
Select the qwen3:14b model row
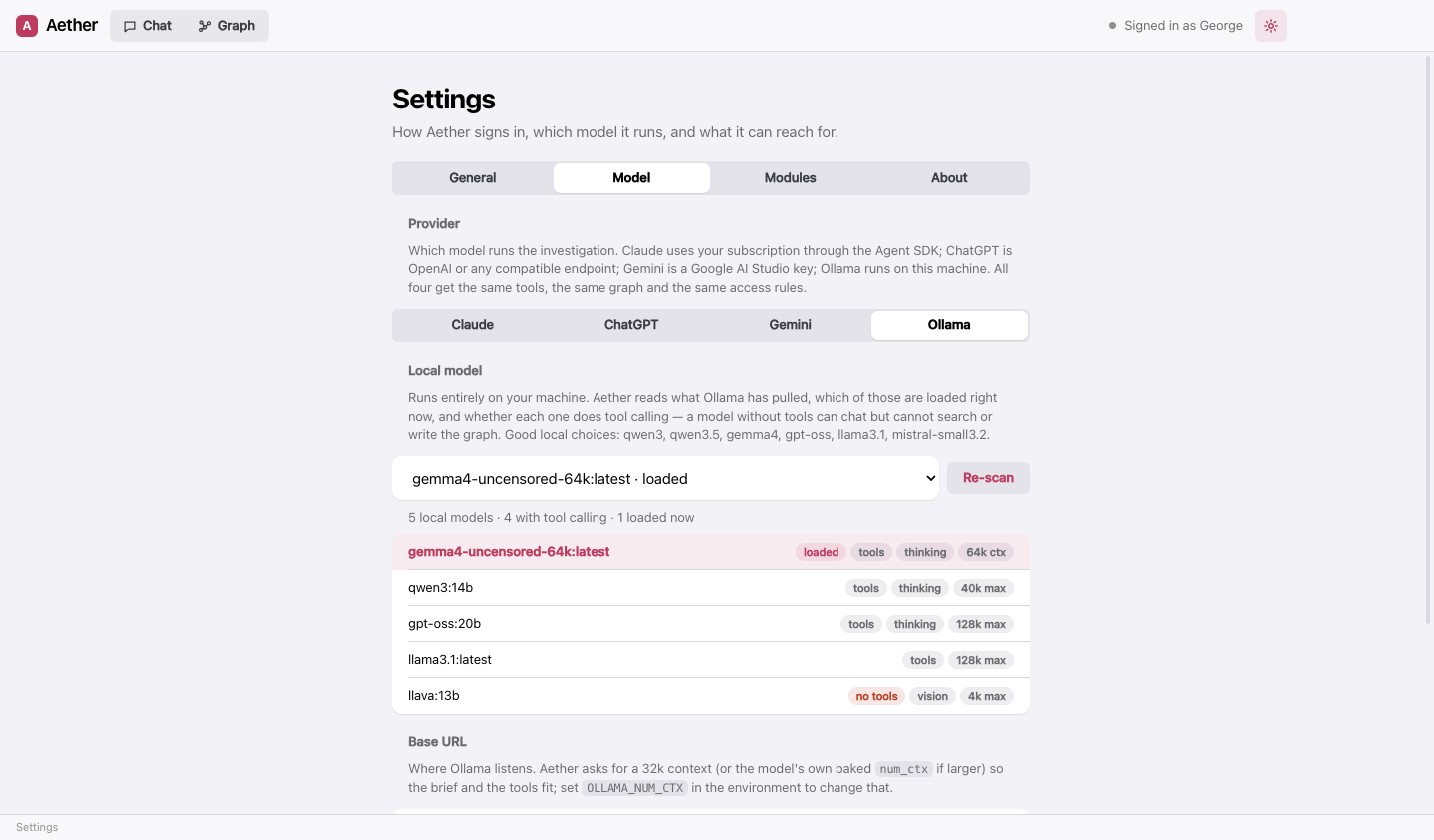711,588
